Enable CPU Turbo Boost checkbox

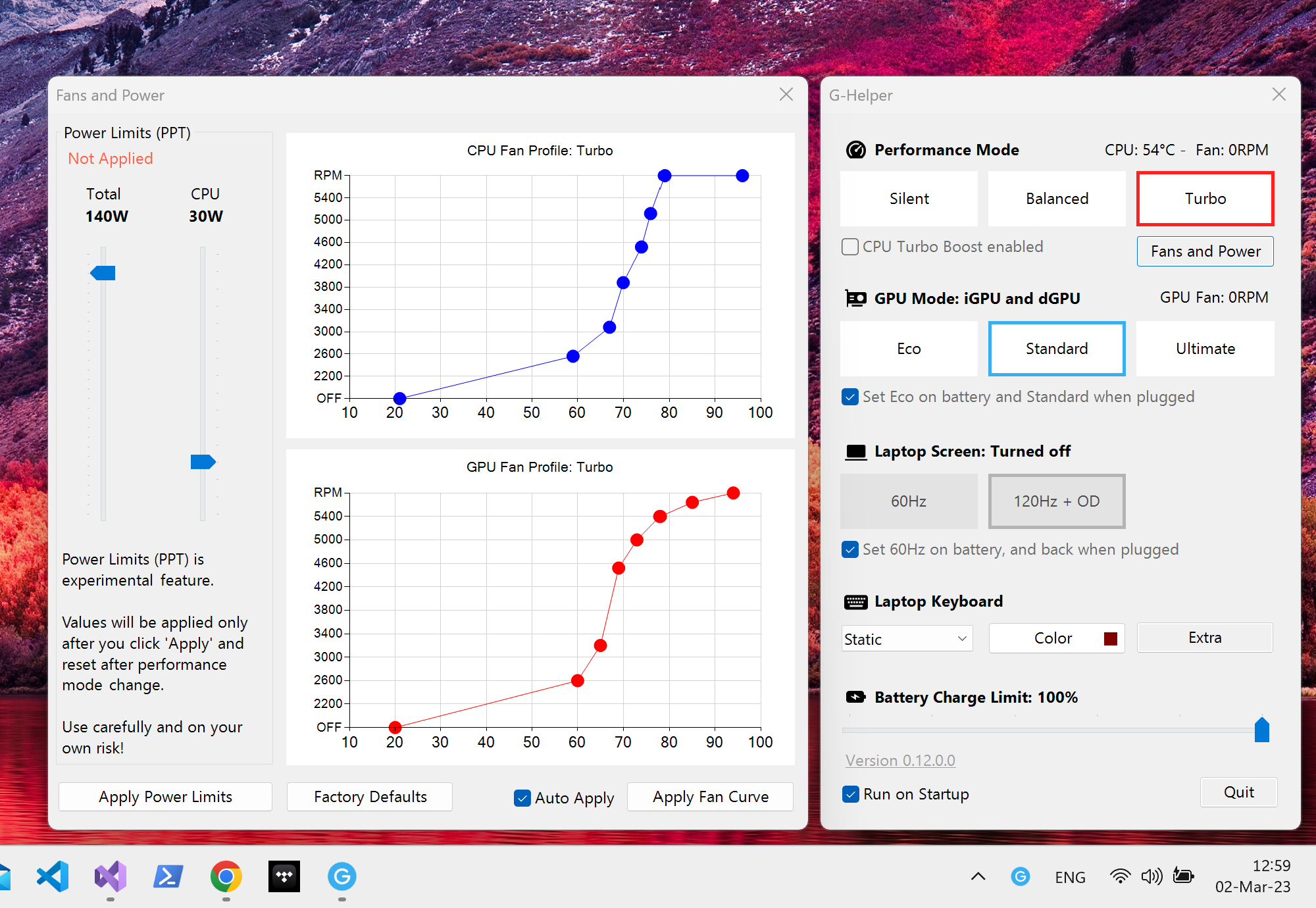pos(850,247)
